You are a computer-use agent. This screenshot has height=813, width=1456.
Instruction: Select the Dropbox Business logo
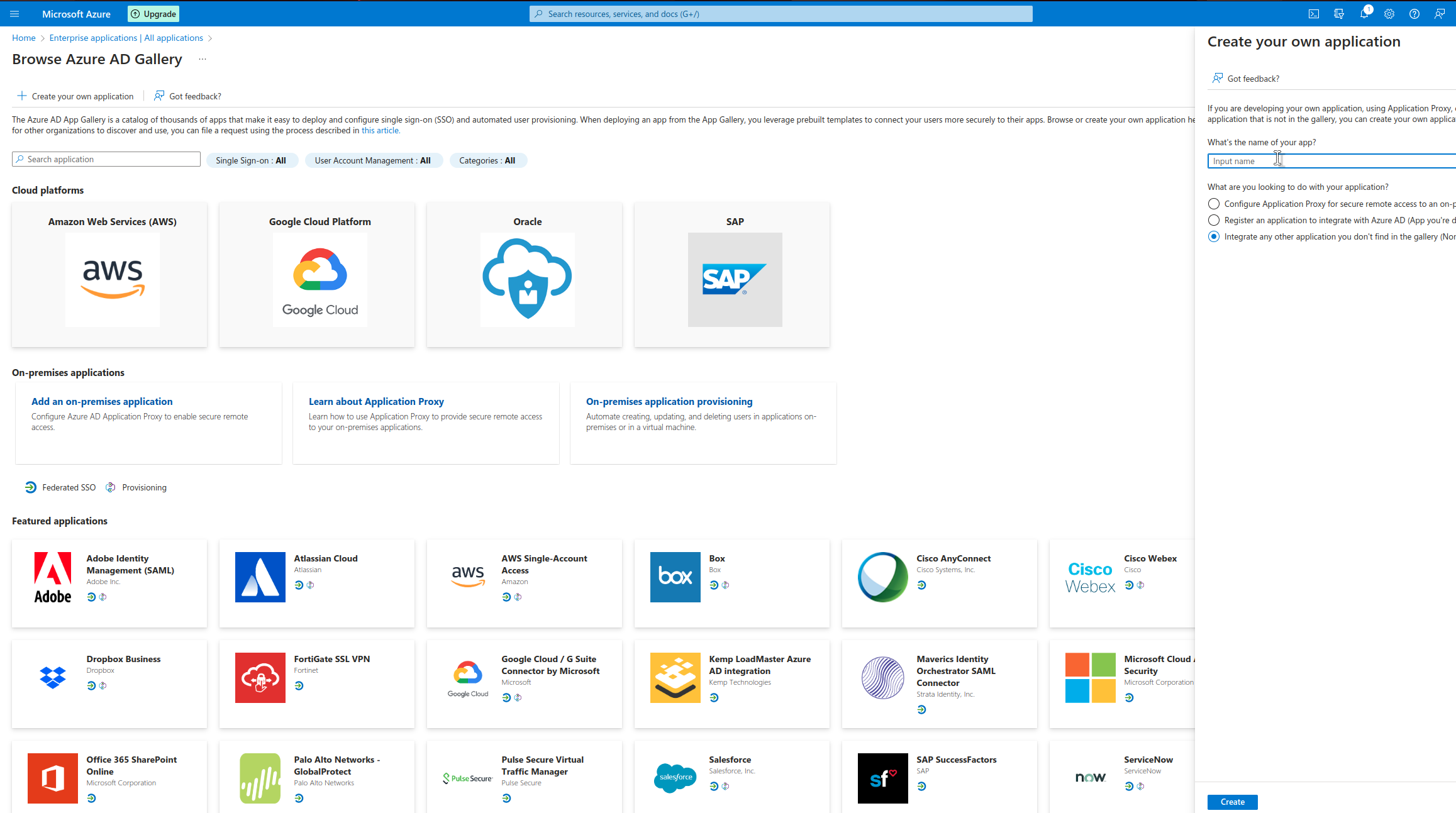(x=53, y=678)
